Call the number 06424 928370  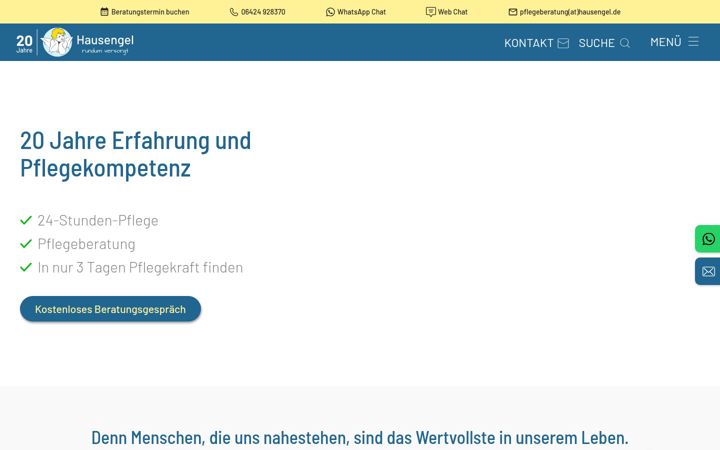[263, 12]
